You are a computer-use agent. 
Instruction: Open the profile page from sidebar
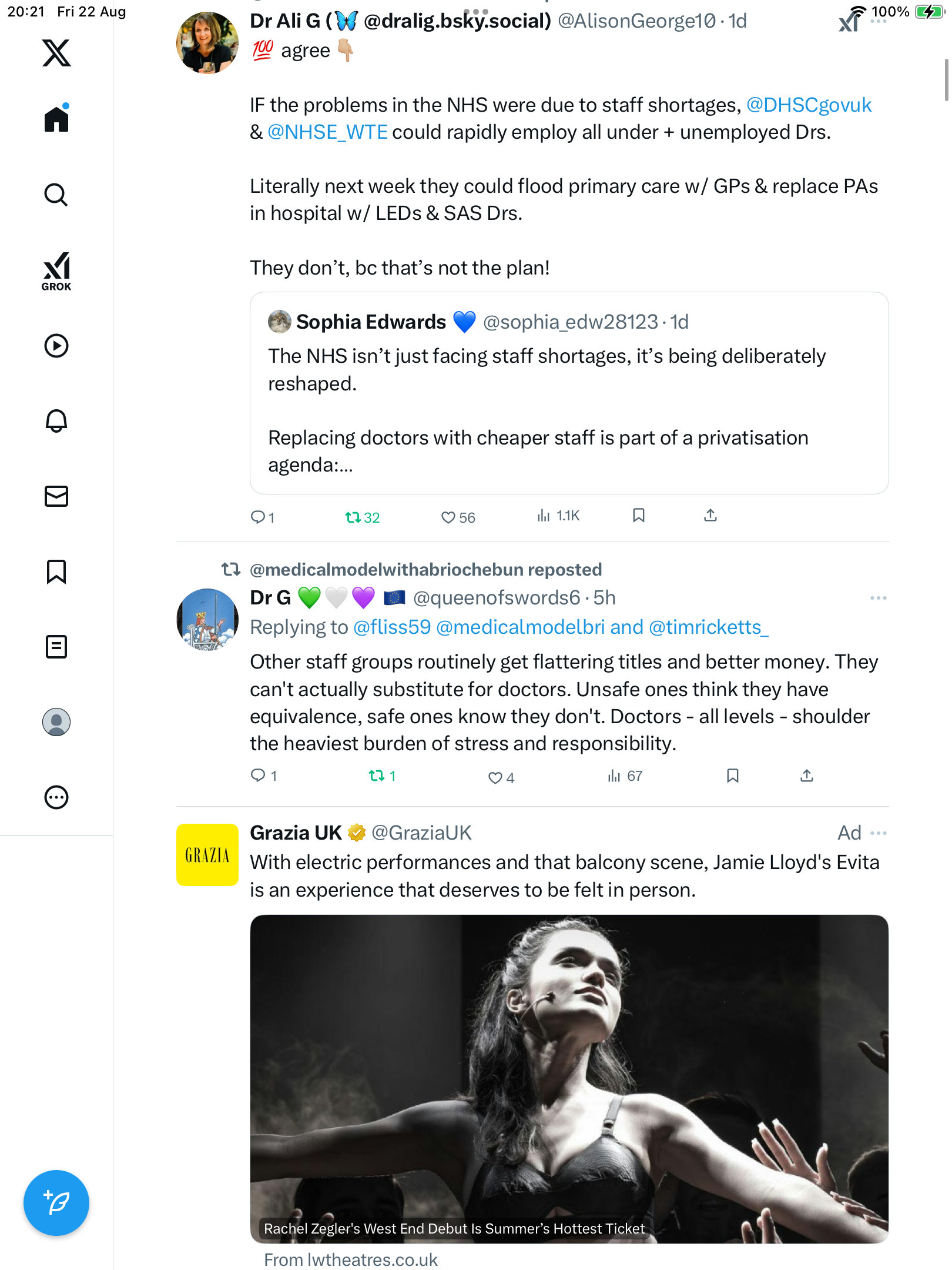tap(56, 722)
